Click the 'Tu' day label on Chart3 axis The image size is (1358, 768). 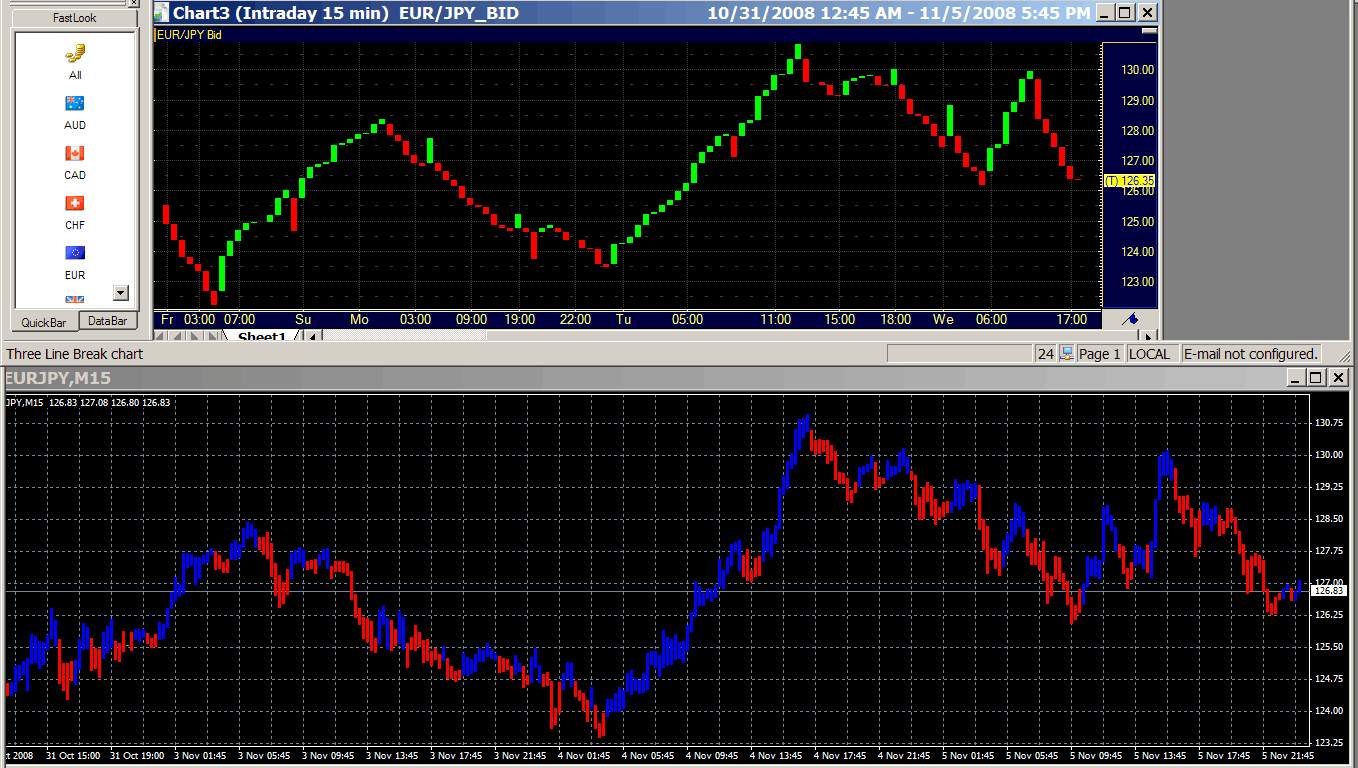pos(623,319)
